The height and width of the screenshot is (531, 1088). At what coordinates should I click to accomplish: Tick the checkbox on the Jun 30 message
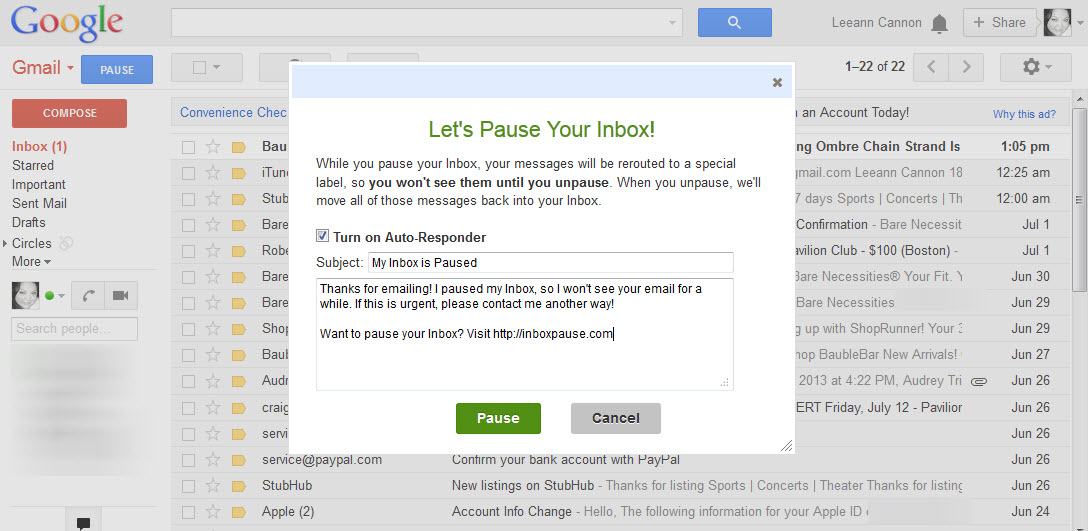(x=188, y=278)
